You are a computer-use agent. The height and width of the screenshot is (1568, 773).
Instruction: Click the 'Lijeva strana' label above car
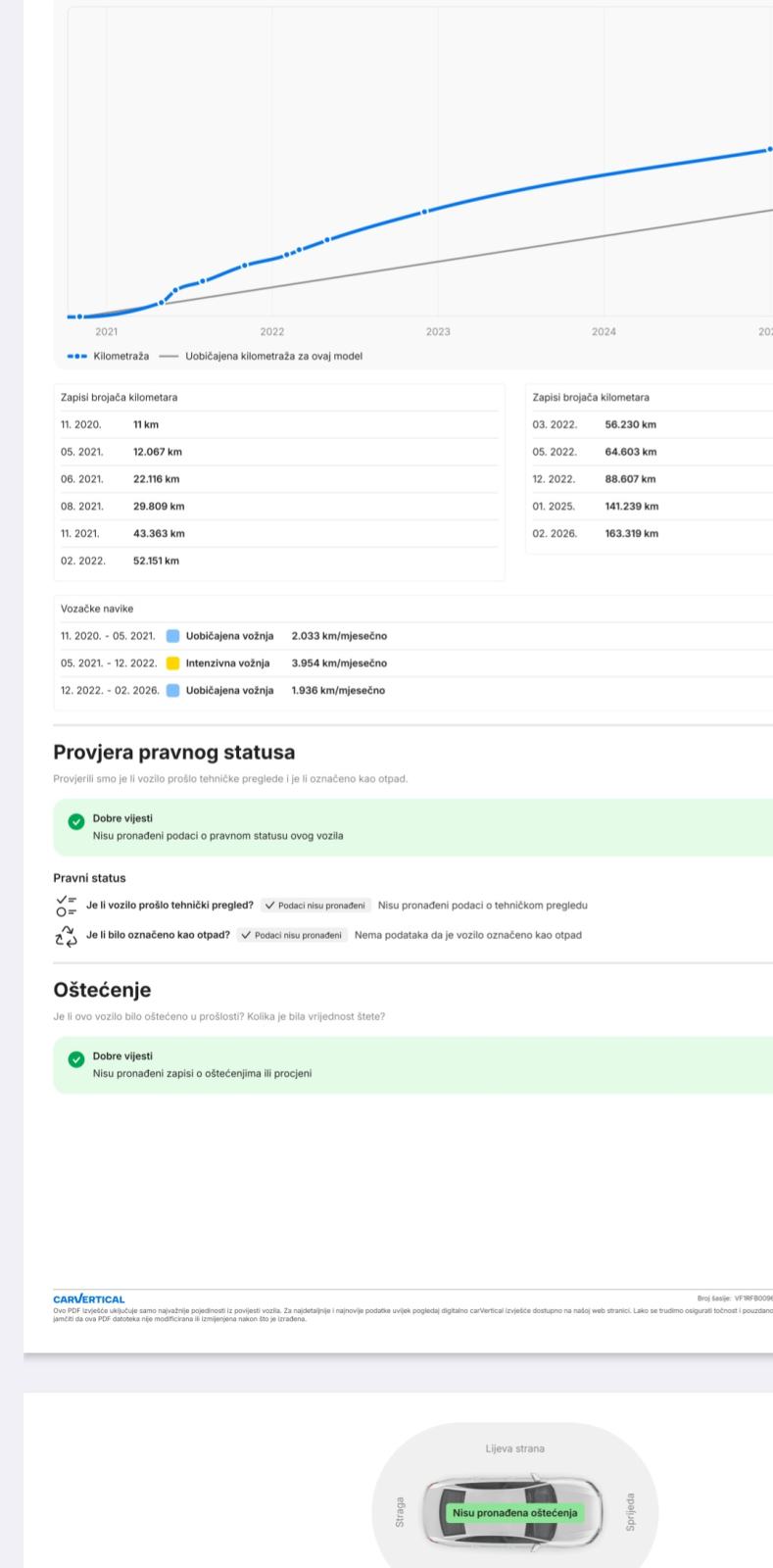point(514,1448)
